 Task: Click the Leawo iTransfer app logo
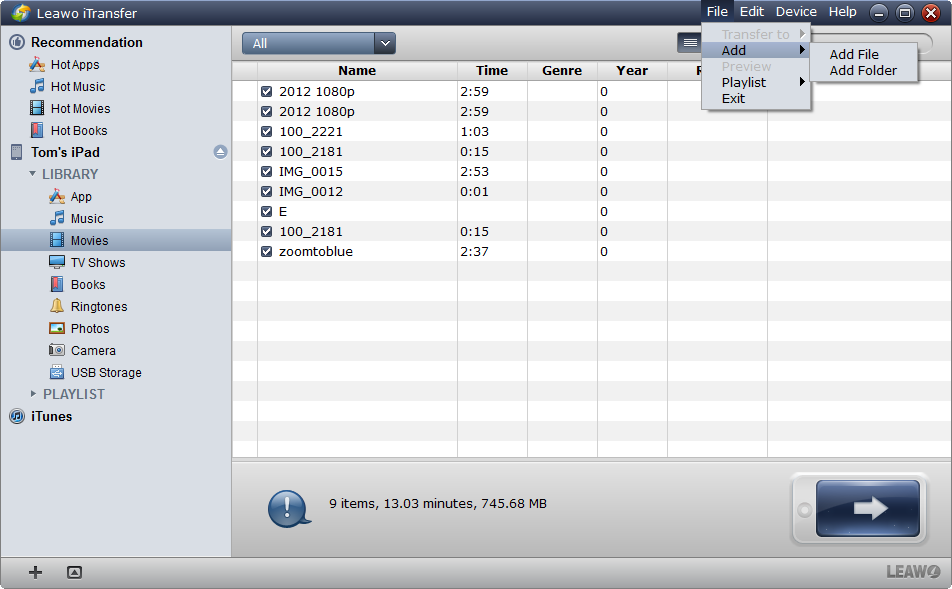tap(21, 13)
